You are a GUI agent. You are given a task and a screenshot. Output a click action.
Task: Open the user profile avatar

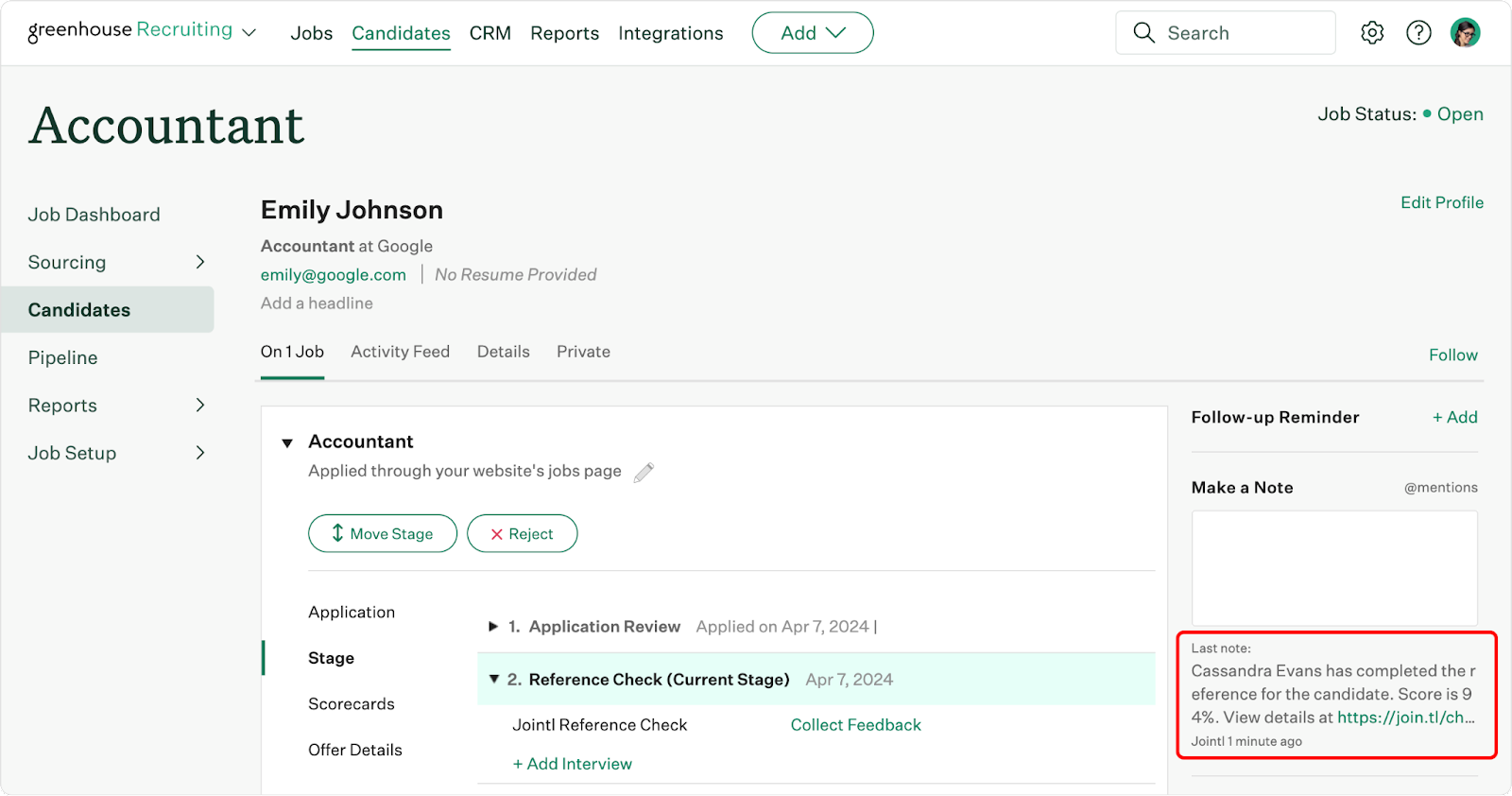click(x=1465, y=33)
